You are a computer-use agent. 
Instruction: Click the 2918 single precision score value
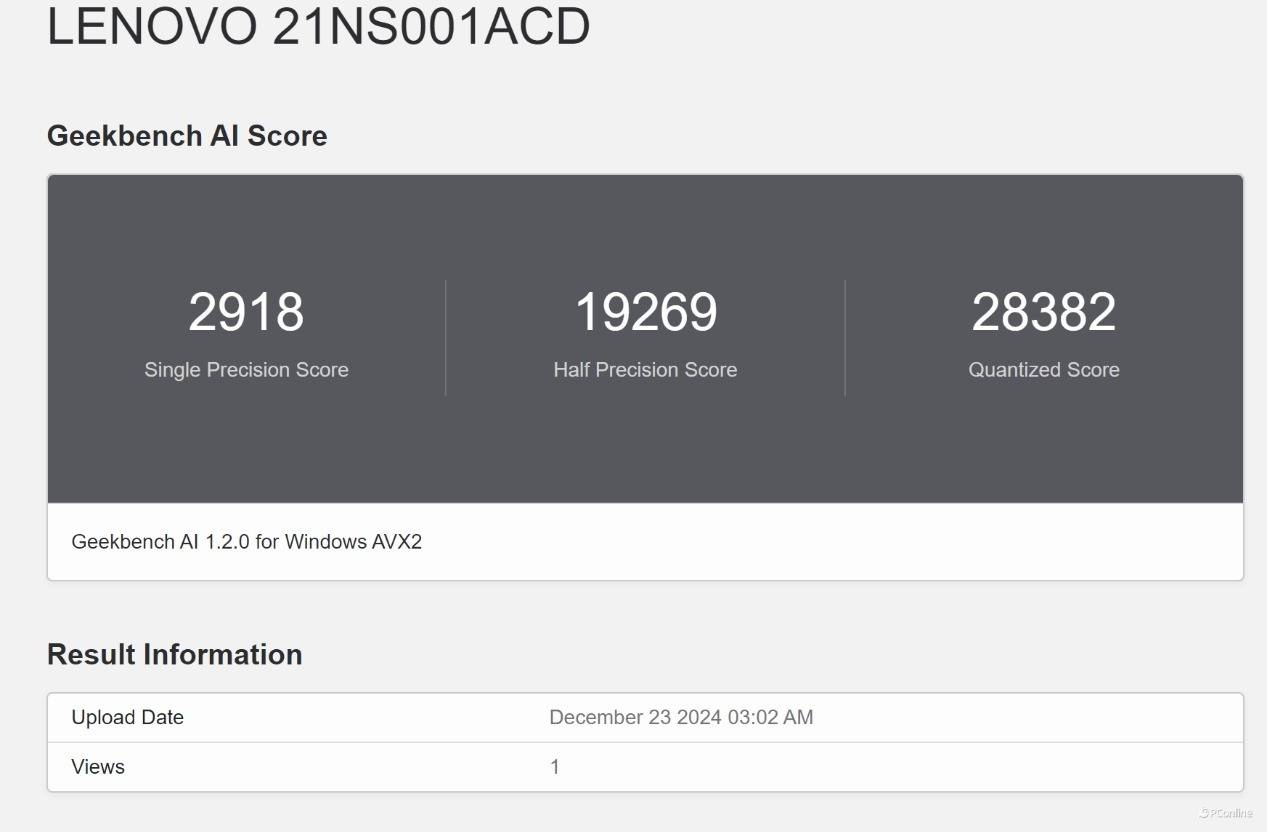click(246, 312)
